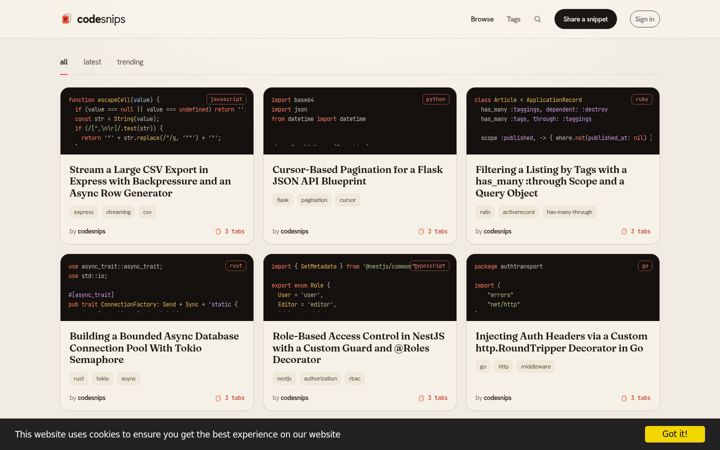Viewport: 720px width, 450px height.
Task: Click the 'rails' tag chip
Action: pos(485,212)
